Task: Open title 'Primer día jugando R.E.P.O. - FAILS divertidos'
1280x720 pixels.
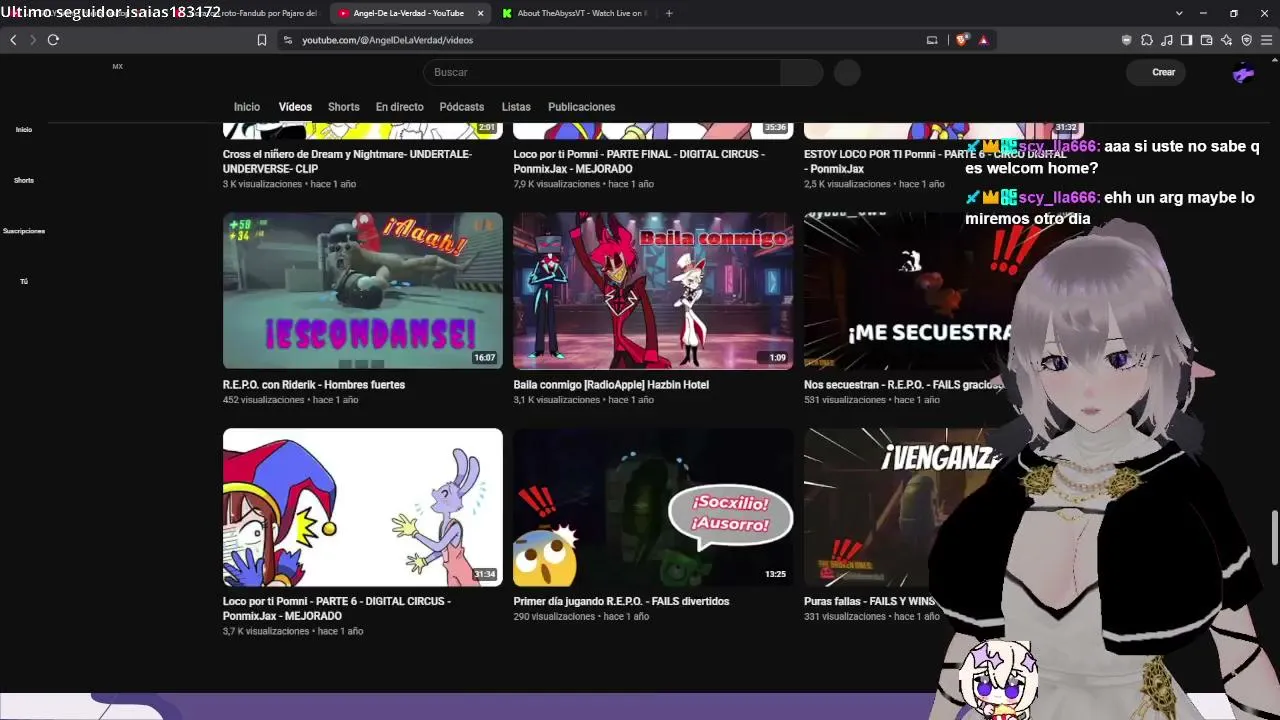Action: 621,601
